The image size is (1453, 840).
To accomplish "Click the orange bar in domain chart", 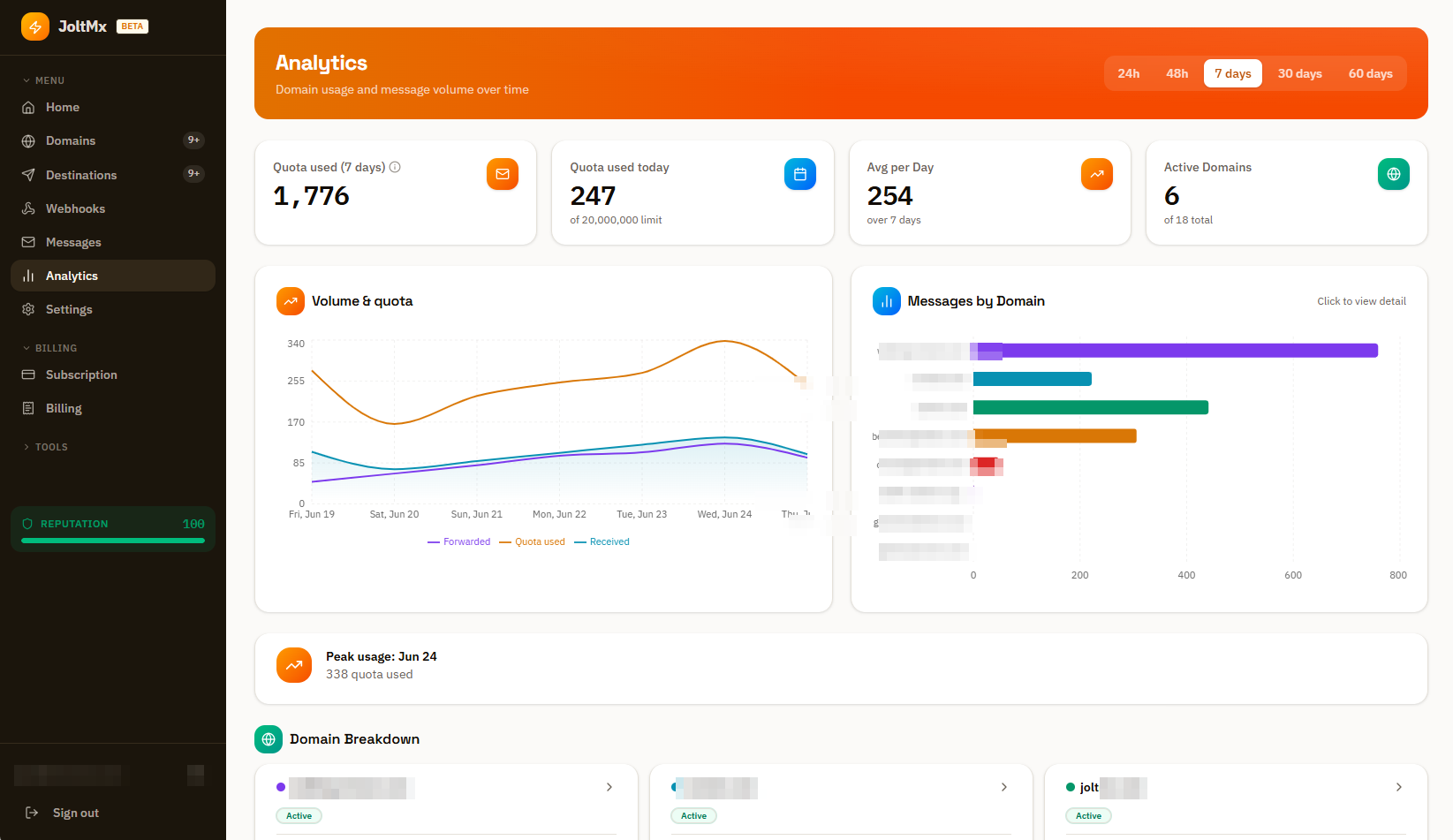I will point(1055,435).
